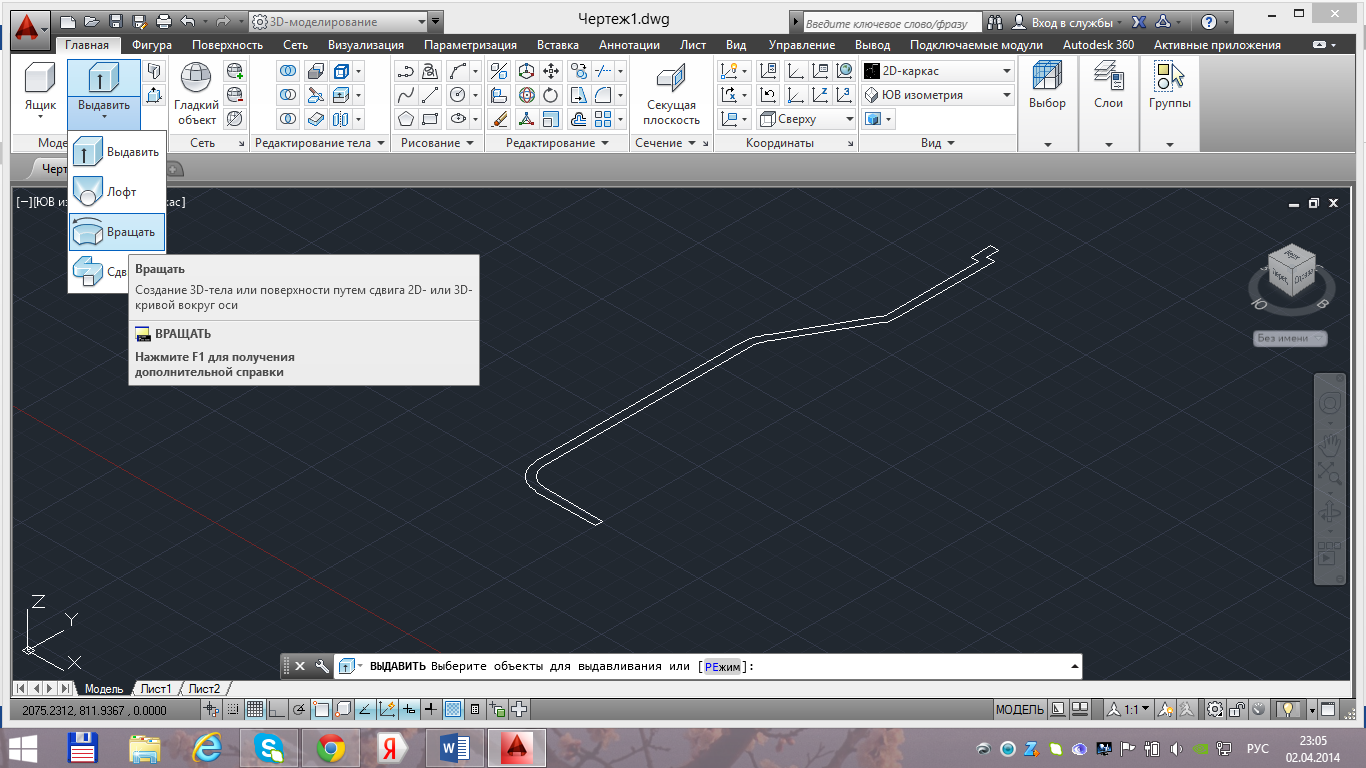Expand the Вид panel at ribbon bottom
The image size is (1366, 768).
point(937,143)
